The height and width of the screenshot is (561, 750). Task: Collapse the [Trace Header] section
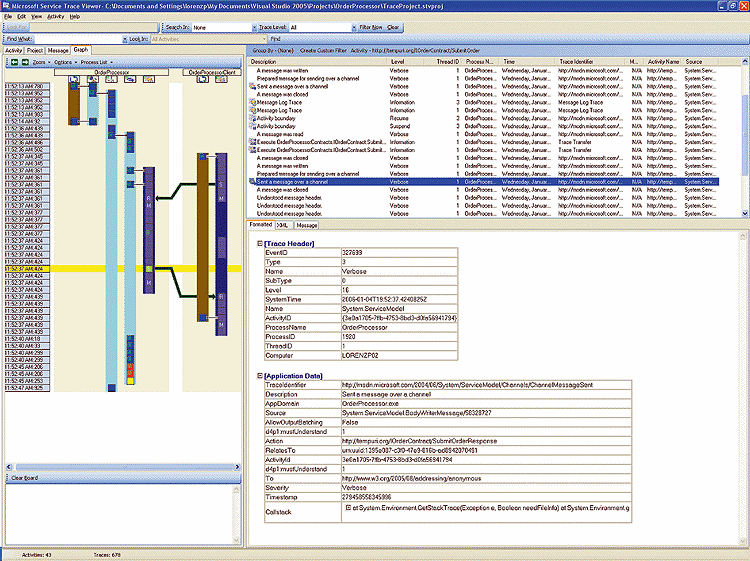(260, 243)
